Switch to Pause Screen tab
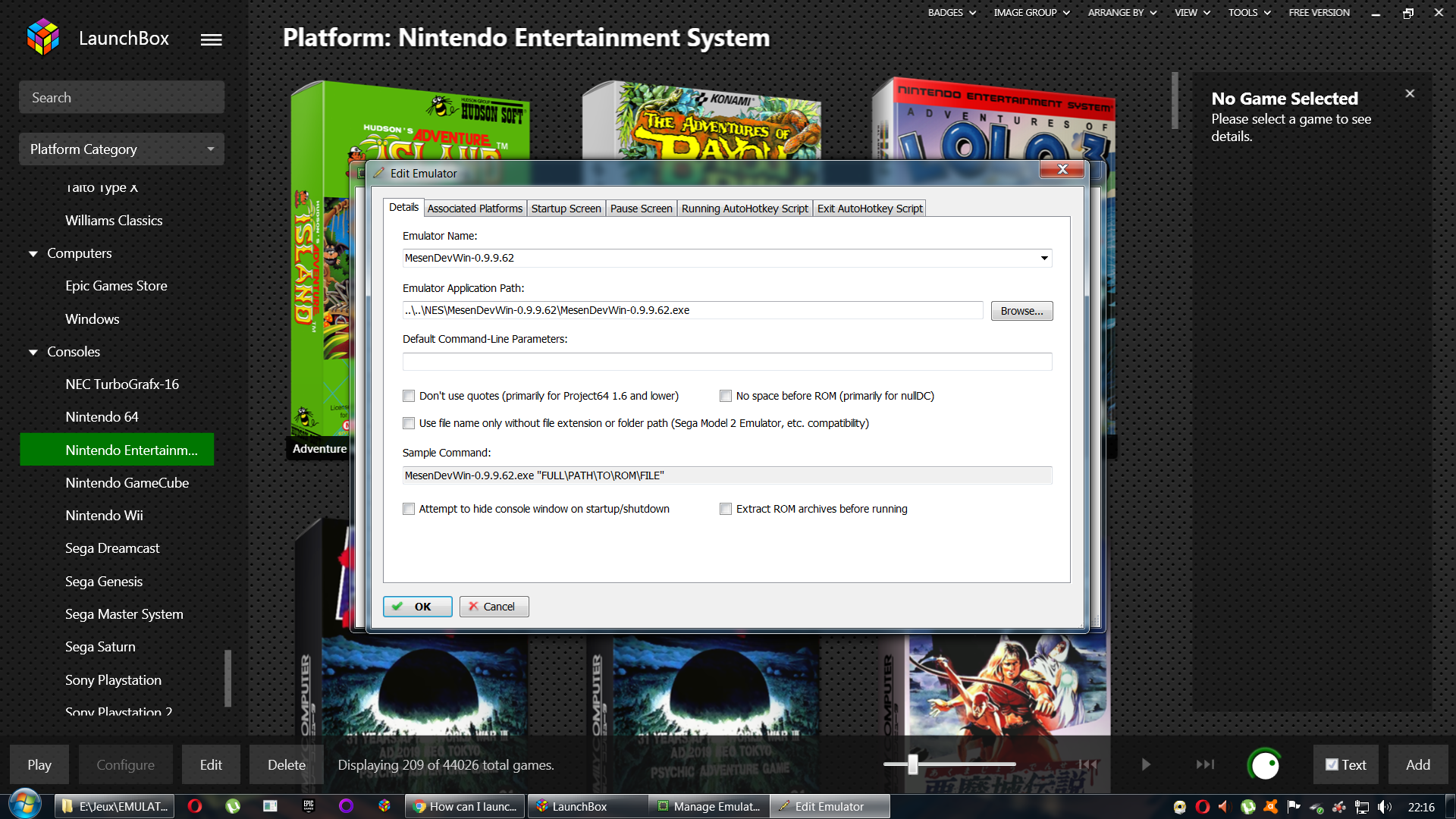This screenshot has height=819, width=1456. (641, 209)
